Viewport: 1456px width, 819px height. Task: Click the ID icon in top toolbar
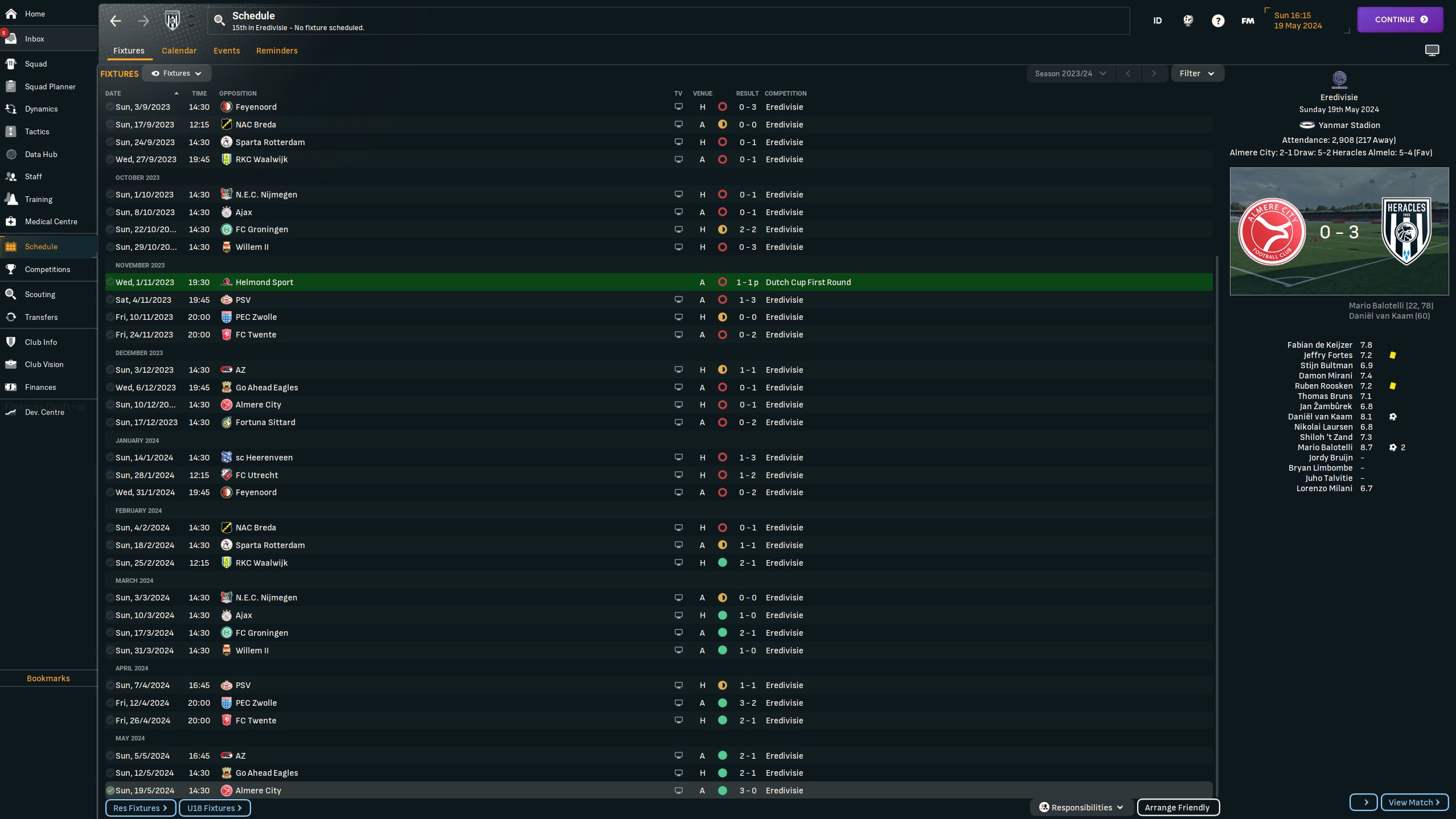(1157, 20)
